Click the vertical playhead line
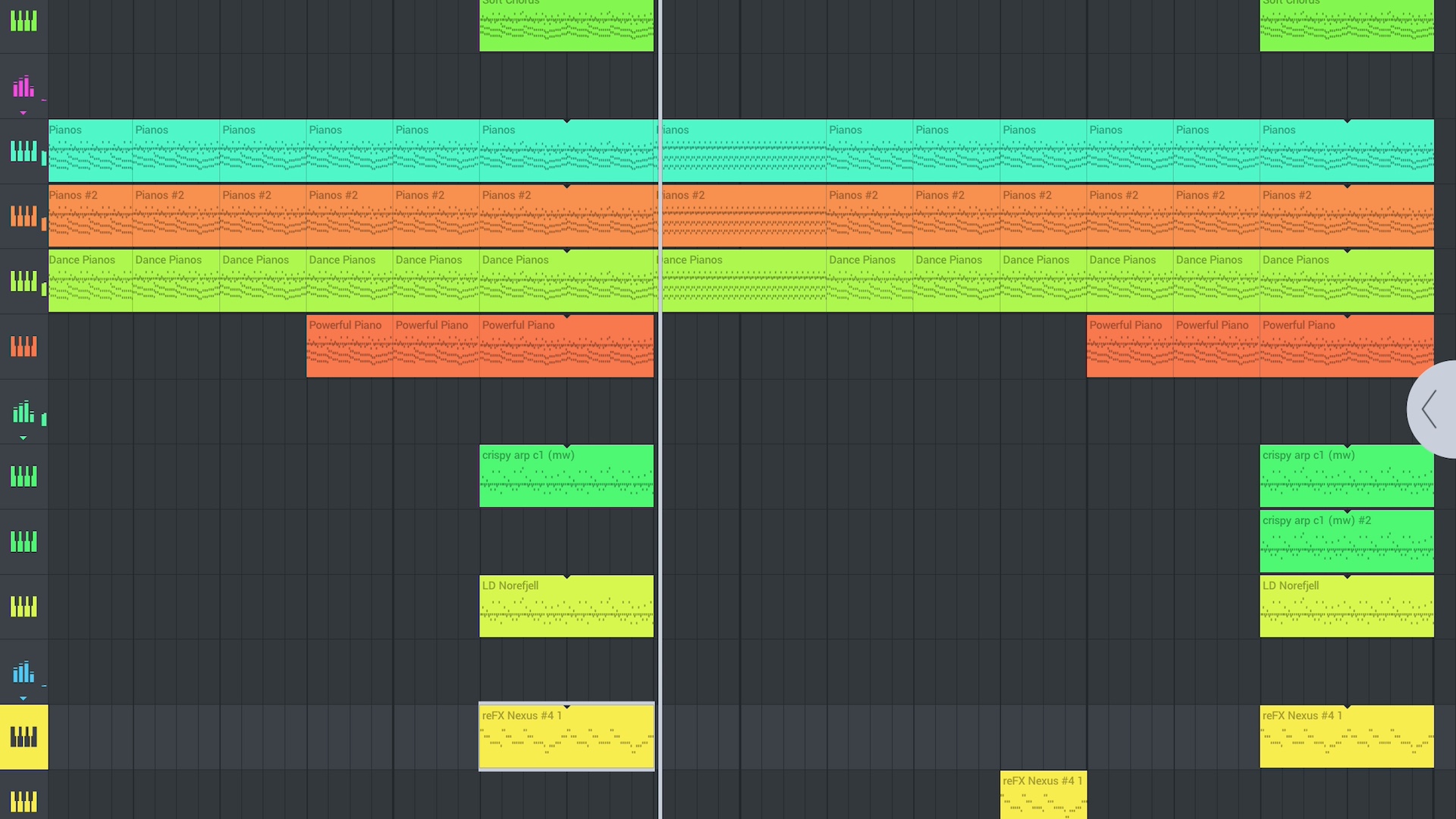Image resolution: width=1456 pixels, height=819 pixels. pos(660,409)
